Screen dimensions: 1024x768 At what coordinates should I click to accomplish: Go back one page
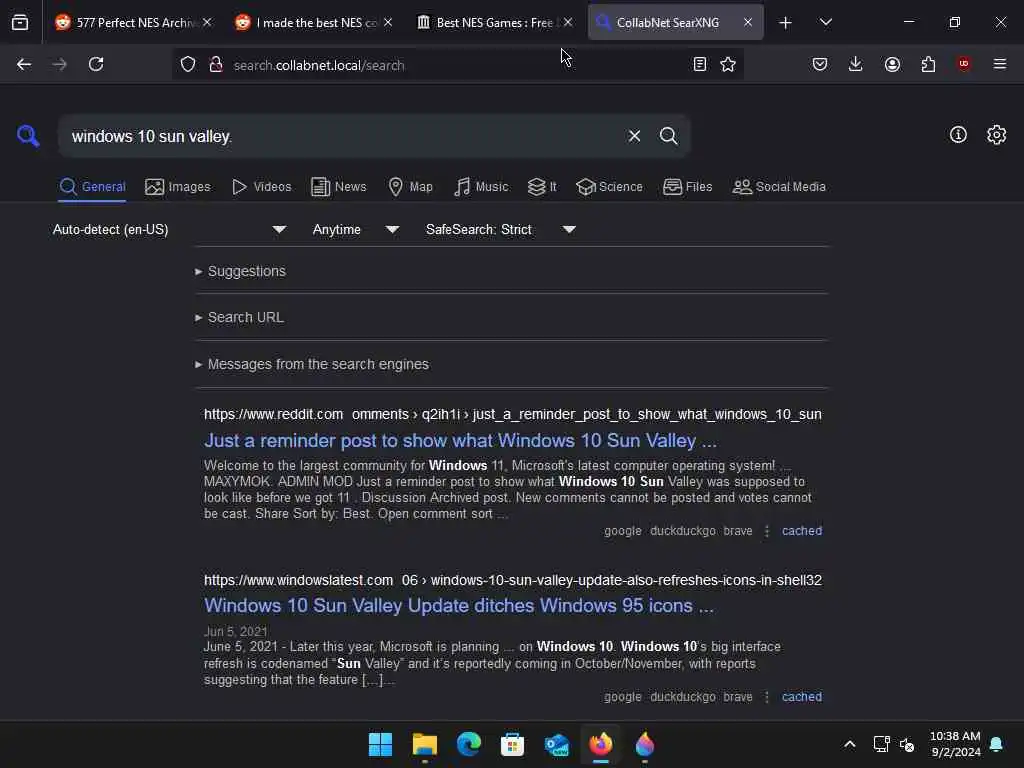(24, 64)
